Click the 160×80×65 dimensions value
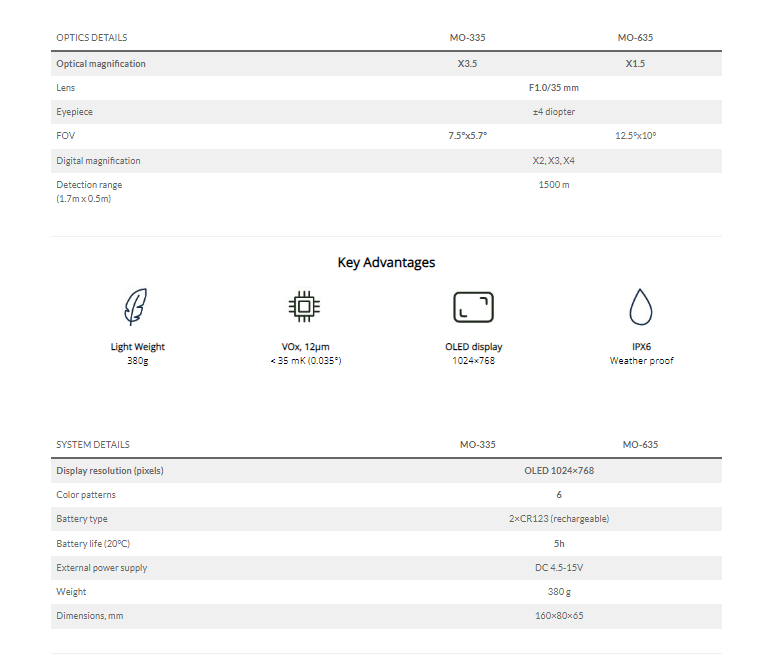This screenshot has height=669, width=776. click(x=559, y=616)
